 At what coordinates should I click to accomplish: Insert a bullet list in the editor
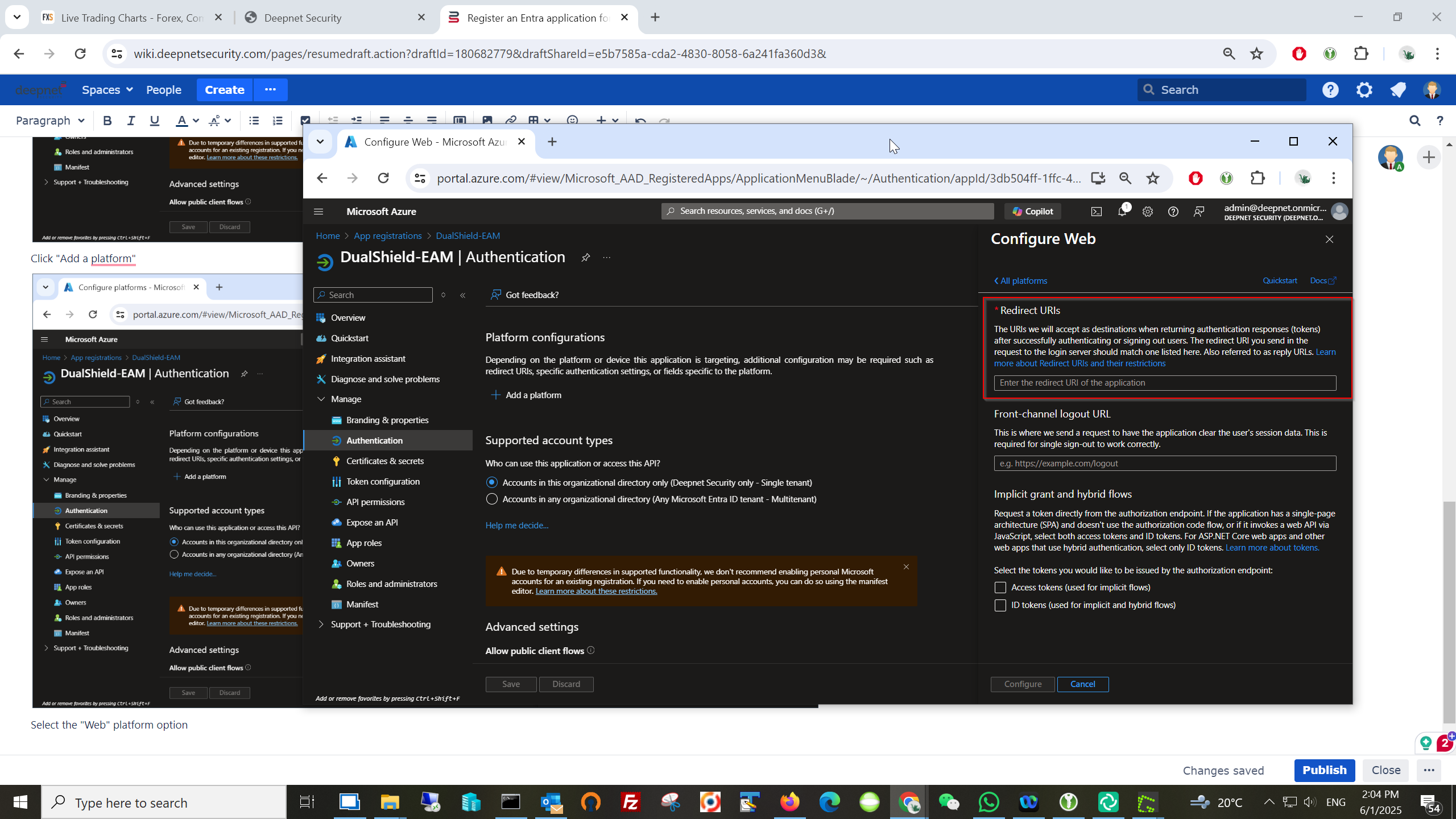[254, 121]
